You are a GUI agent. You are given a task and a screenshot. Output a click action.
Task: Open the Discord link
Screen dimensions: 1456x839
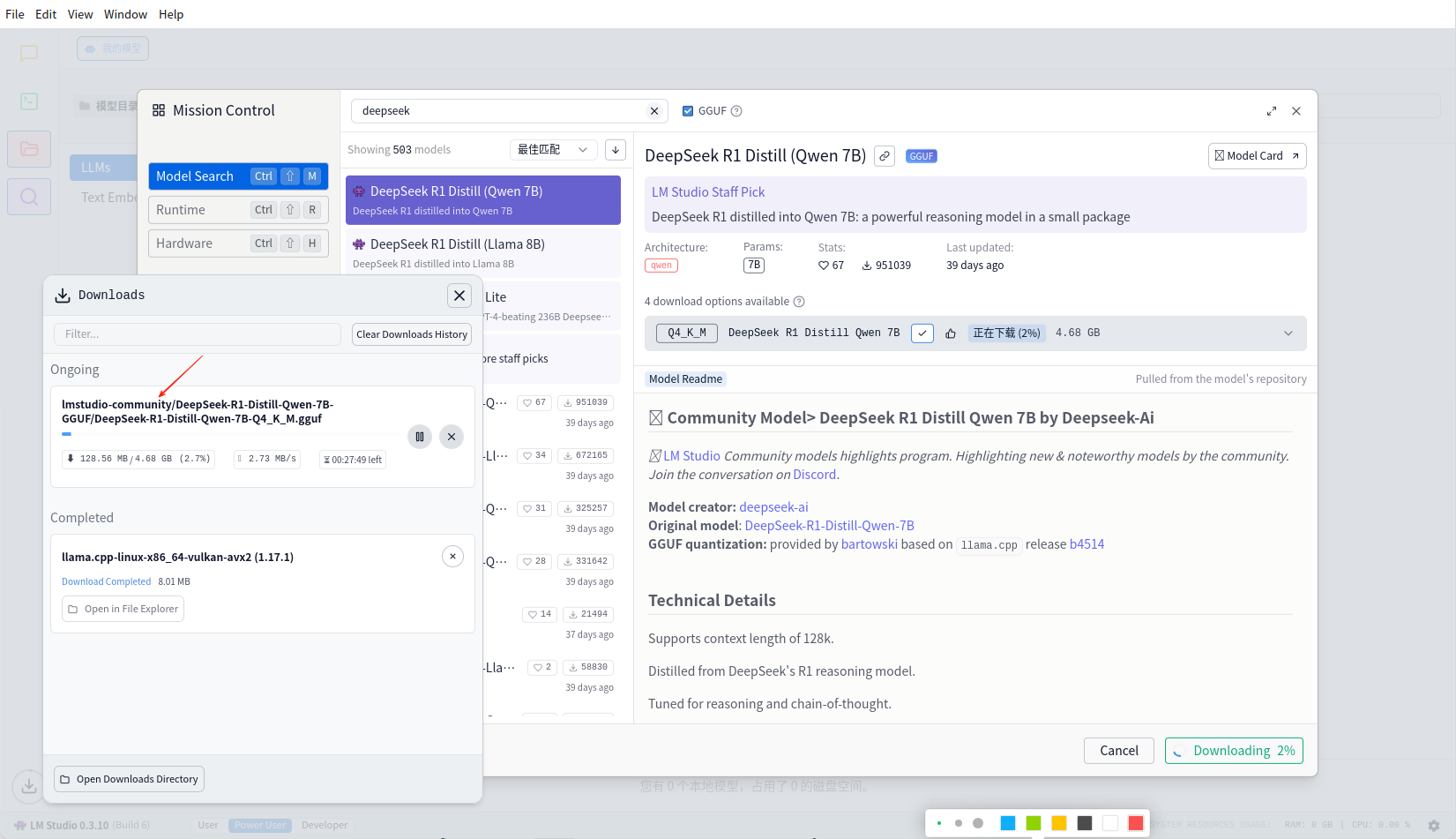[x=815, y=475]
